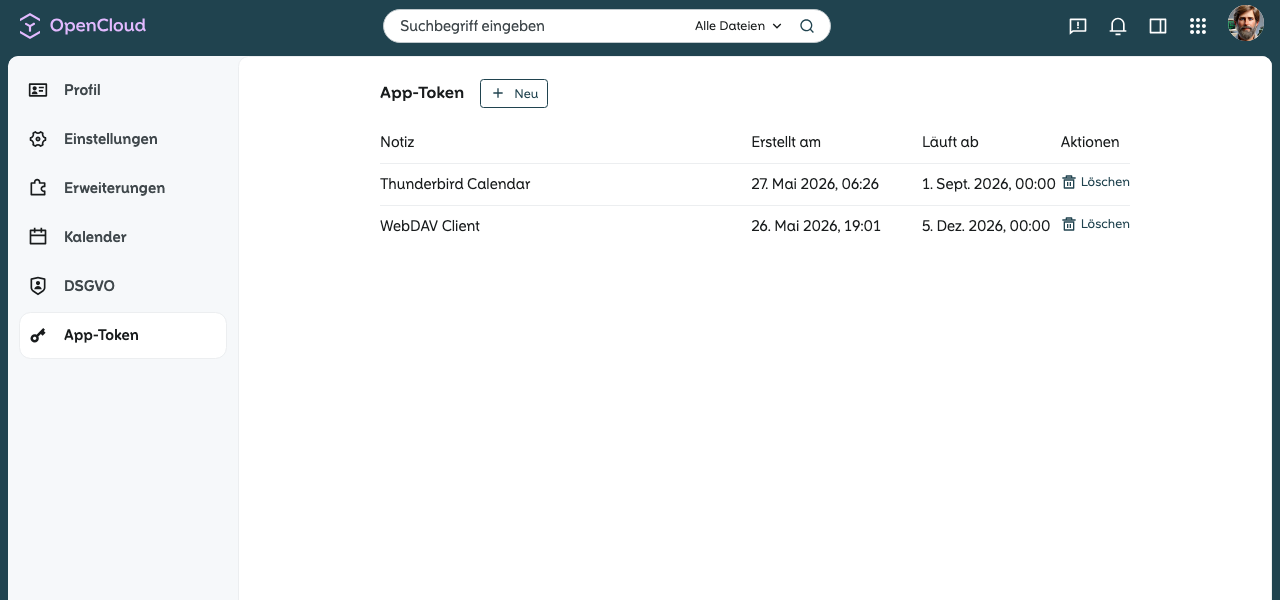The width and height of the screenshot is (1280, 600).
Task: Click the Erstellt am column header
Action: tap(786, 142)
